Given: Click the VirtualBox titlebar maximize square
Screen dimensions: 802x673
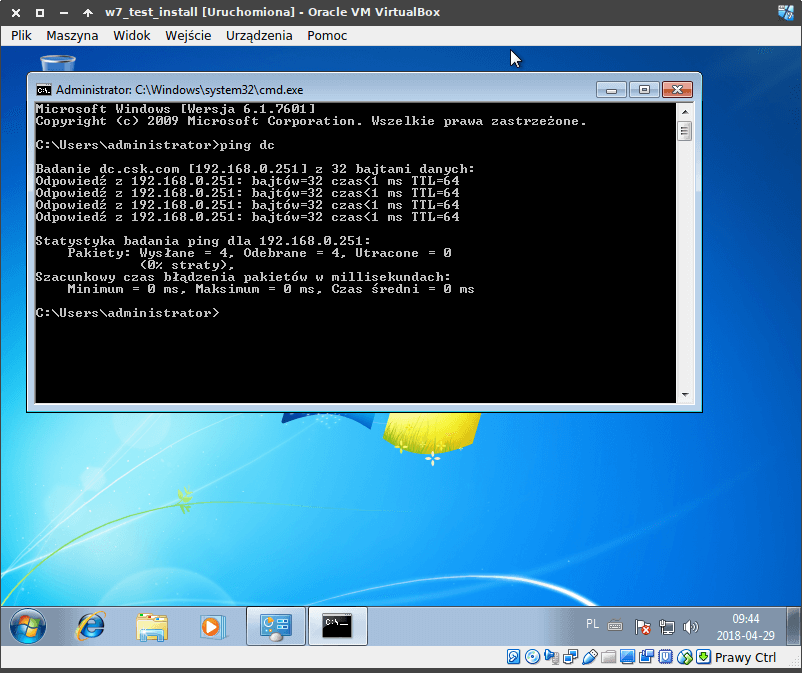Looking at the screenshot, I should click(39, 12).
